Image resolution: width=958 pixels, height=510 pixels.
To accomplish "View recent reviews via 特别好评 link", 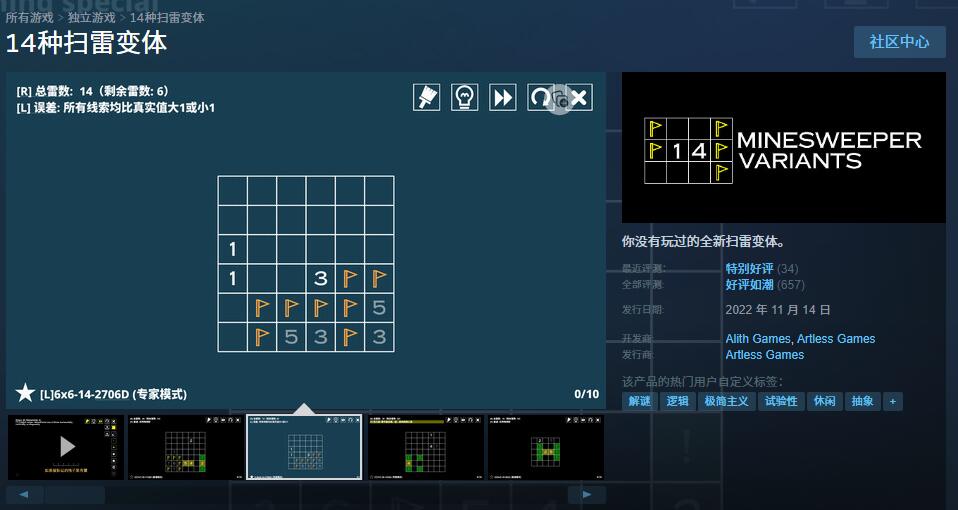I will tap(749, 269).
